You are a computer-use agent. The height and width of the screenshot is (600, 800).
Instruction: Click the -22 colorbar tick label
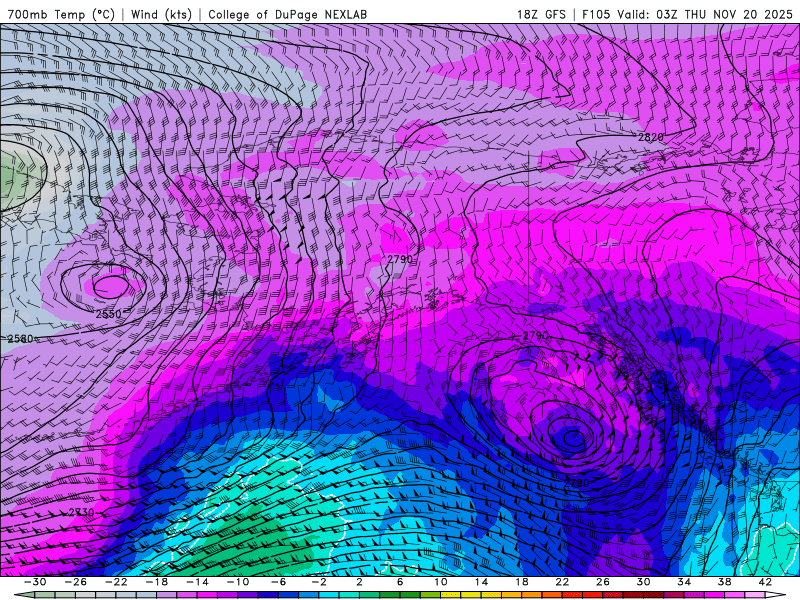coord(116,582)
